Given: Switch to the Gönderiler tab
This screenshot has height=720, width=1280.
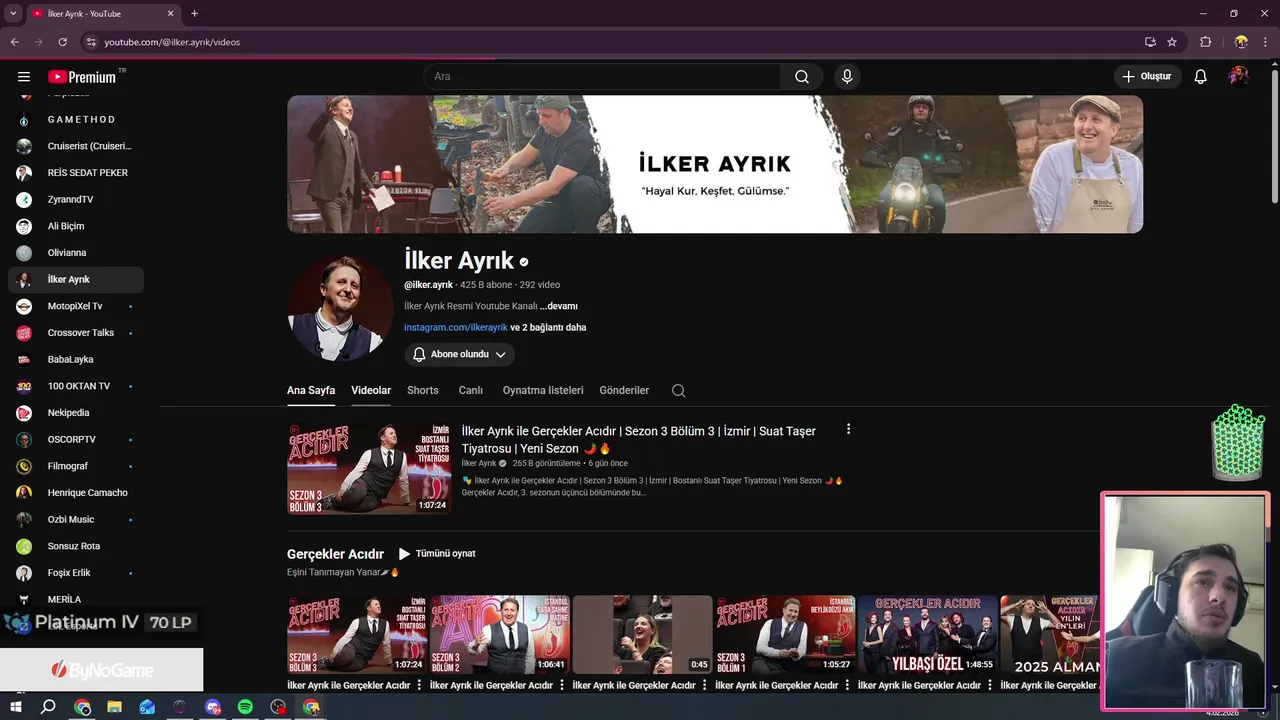Looking at the screenshot, I should click(x=624, y=390).
